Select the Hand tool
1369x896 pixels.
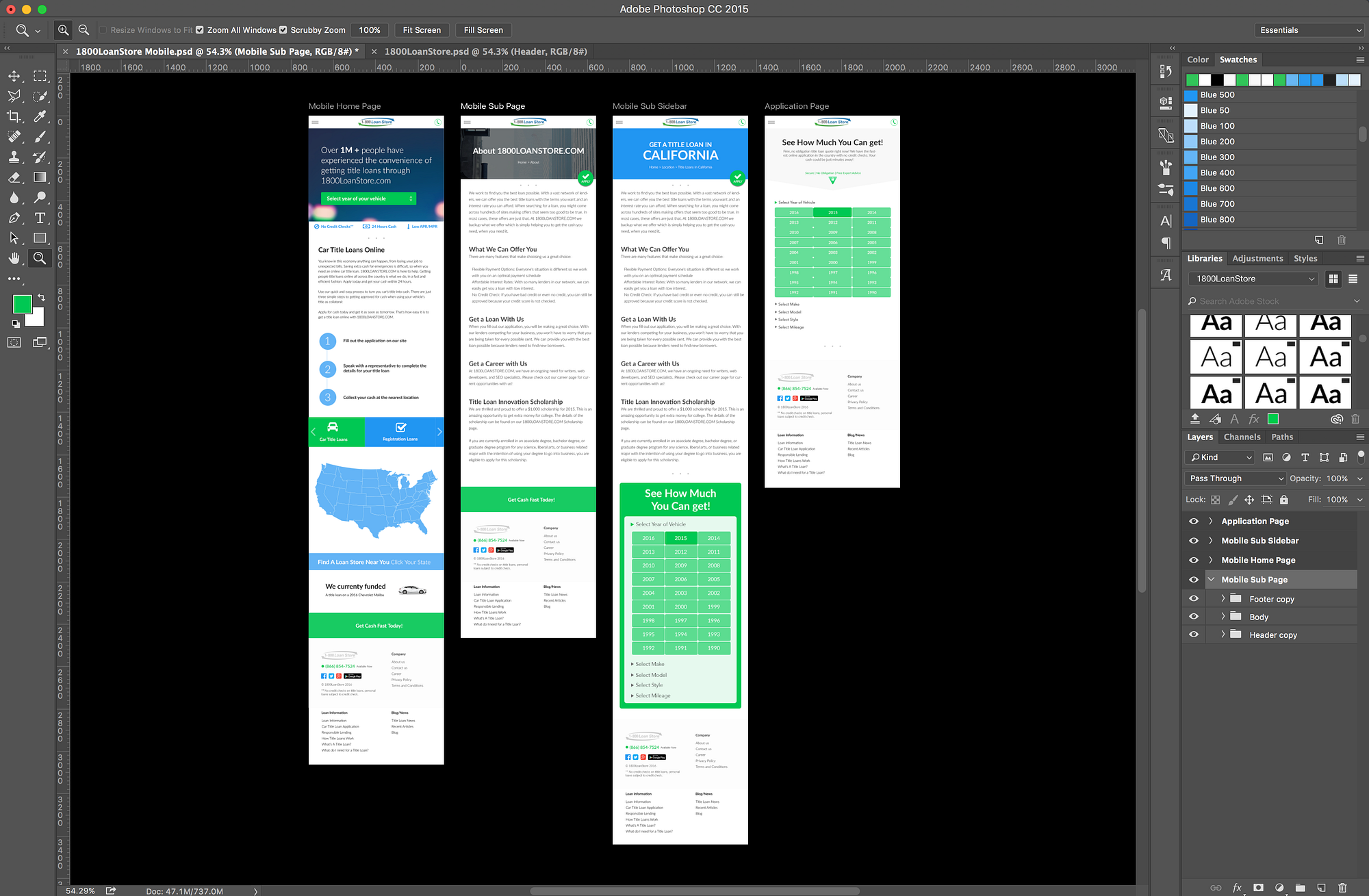tap(14, 258)
